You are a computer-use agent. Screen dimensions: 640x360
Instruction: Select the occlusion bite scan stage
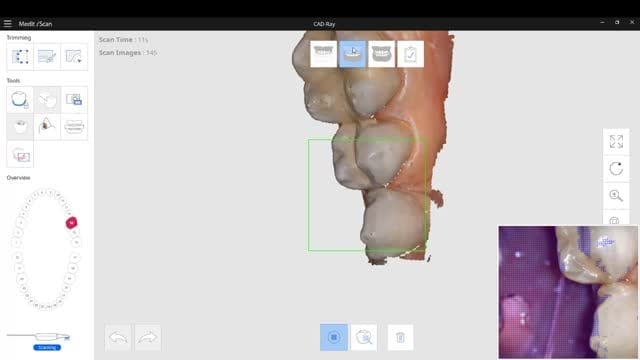click(381, 54)
